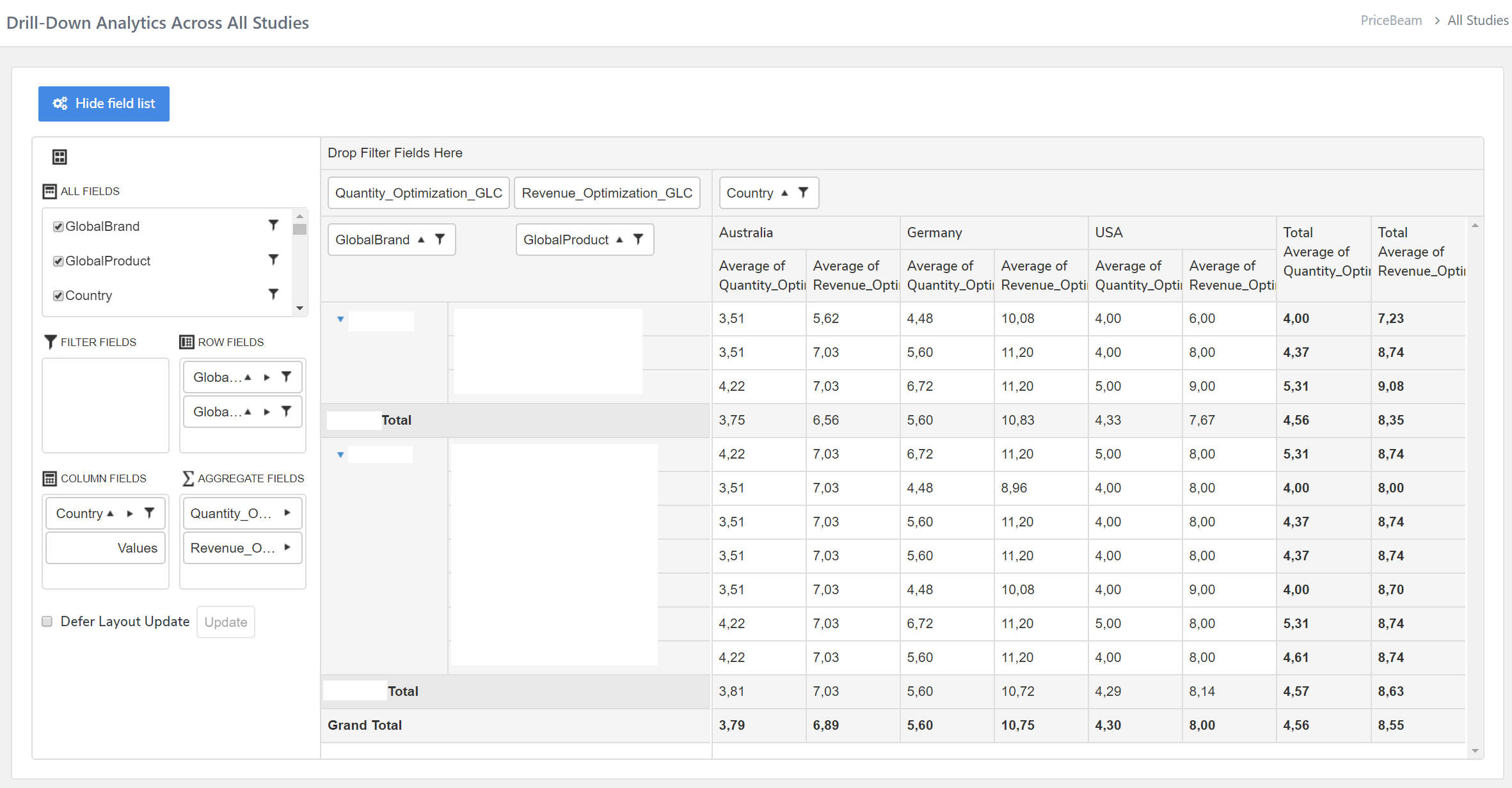The height and width of the screenshot is (788, 1512).
Task: Click the up arrow of the All Fields scrollbar
Action: [x=299, y=216]
